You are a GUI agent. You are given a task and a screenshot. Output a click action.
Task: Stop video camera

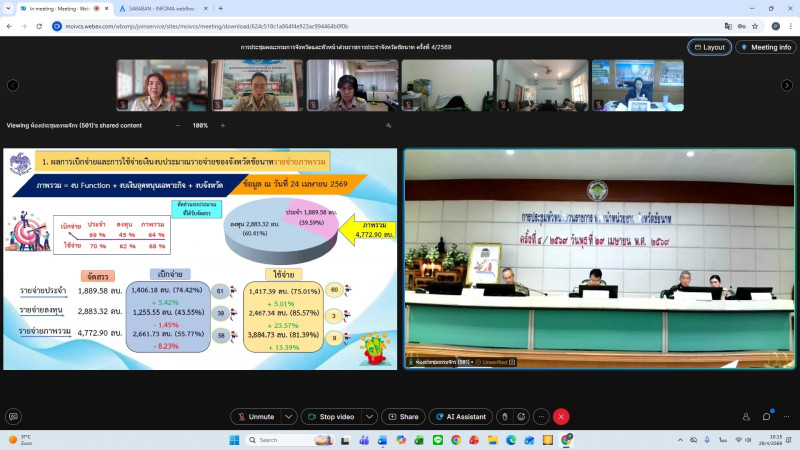(331, 417)
